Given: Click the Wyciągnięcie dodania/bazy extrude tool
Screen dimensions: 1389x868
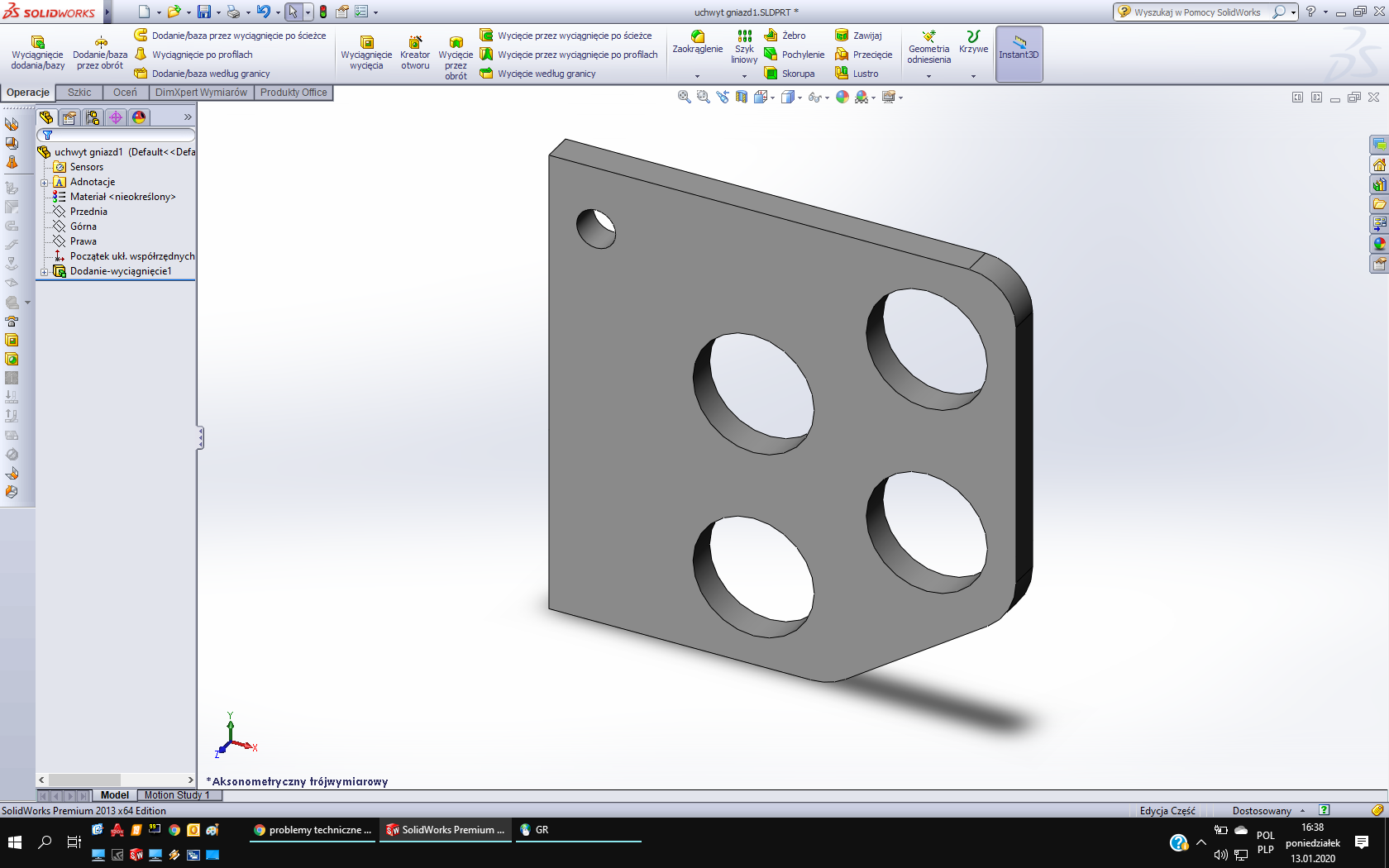Looking at the screenshot, I should [x=37, y=53].
